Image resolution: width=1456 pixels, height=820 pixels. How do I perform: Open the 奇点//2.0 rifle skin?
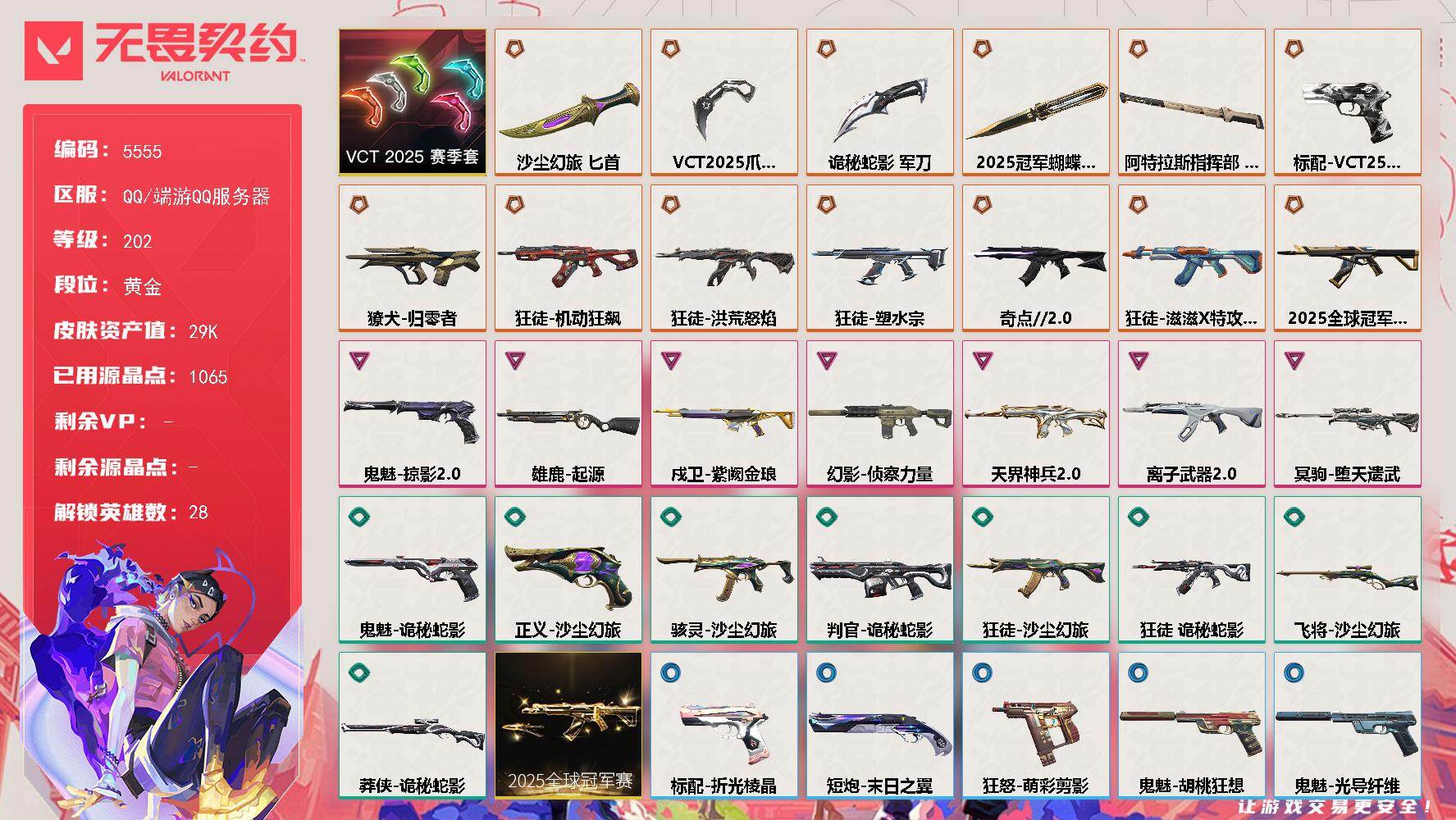[1036, 257]
